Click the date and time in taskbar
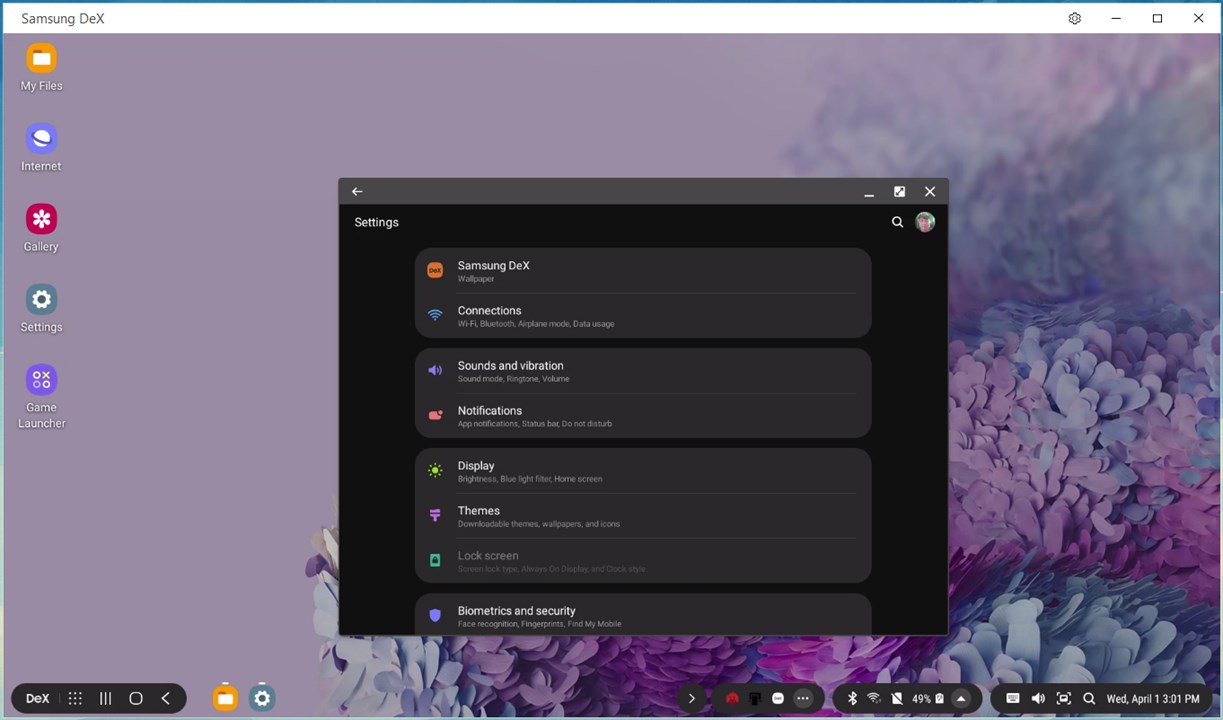1223x720 pixels. tap(1153, 699)
